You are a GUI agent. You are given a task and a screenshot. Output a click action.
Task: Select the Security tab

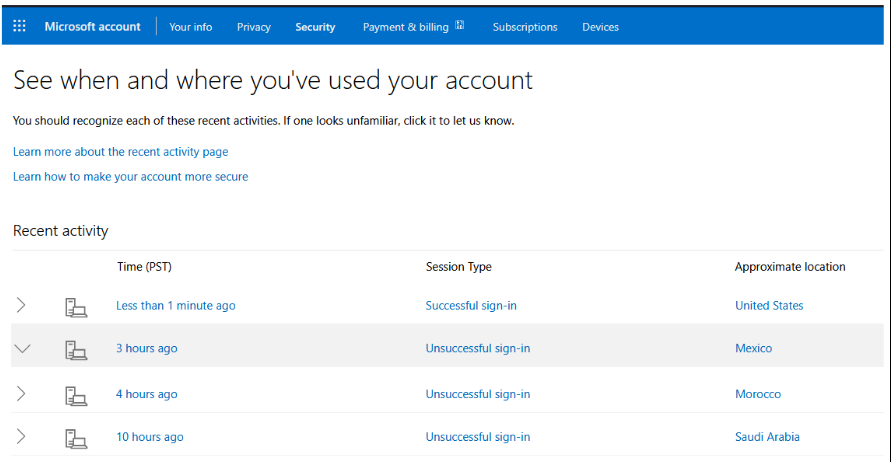[315, 27]
